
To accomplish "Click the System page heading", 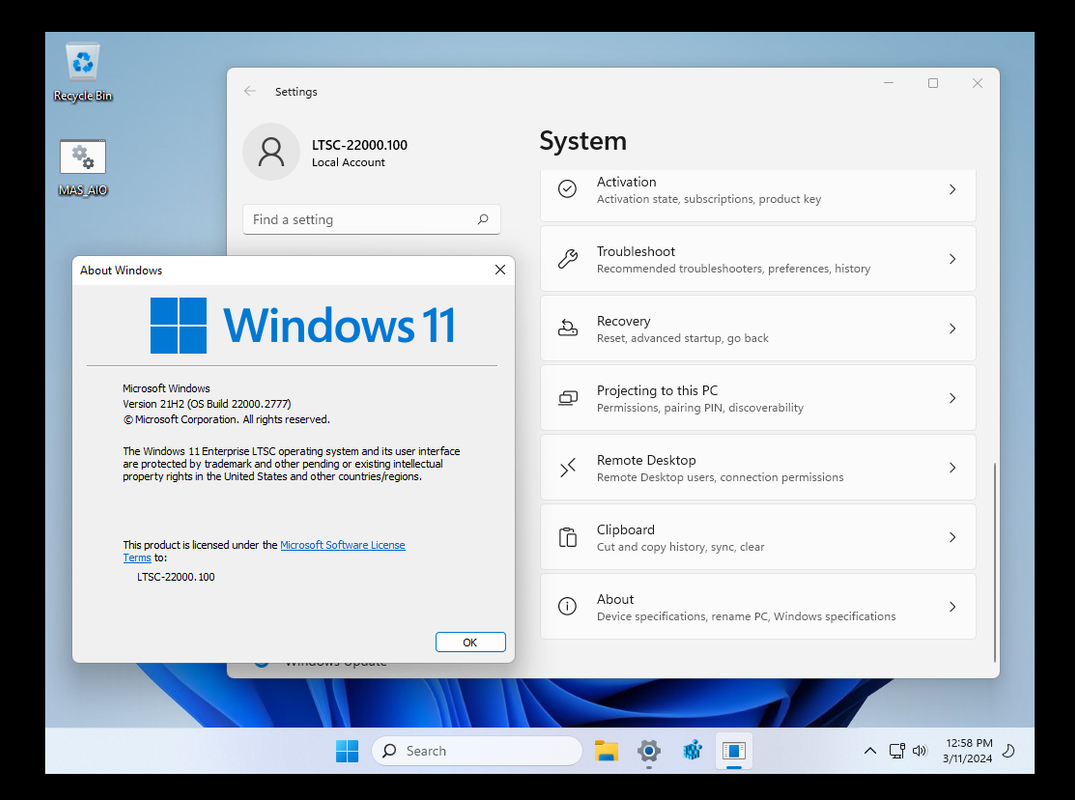I will coord(583,141).
